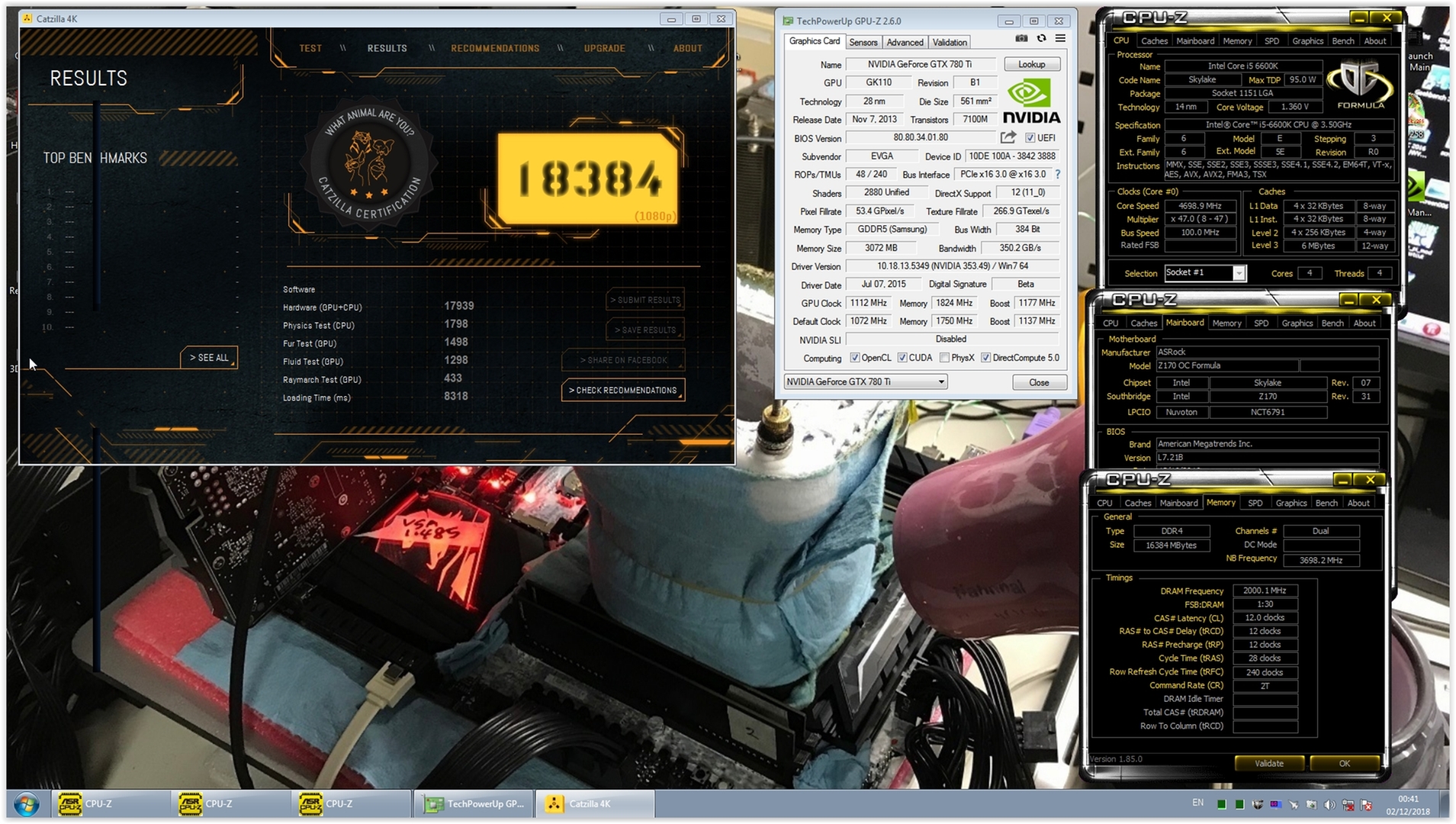Click the GPU-Z refresh icon
The width and height of the screenshot is (1456, 824).
click(x=1041, y=39)
